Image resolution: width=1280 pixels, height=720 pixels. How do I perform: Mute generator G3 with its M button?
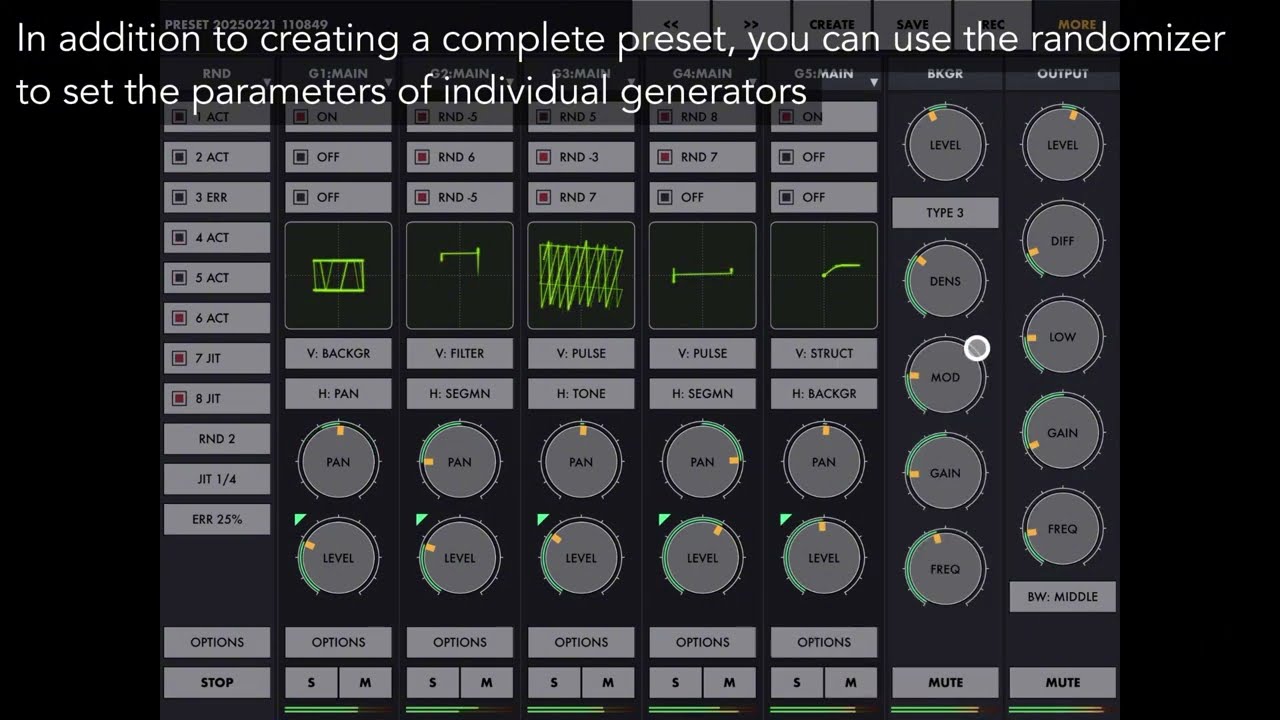[608, 682]
